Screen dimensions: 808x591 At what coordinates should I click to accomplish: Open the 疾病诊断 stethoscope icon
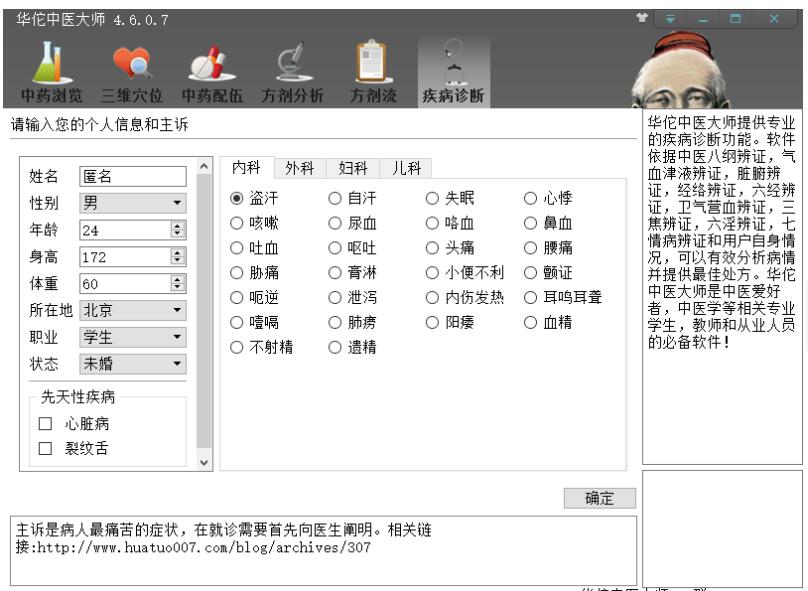[x=453, y=72]
